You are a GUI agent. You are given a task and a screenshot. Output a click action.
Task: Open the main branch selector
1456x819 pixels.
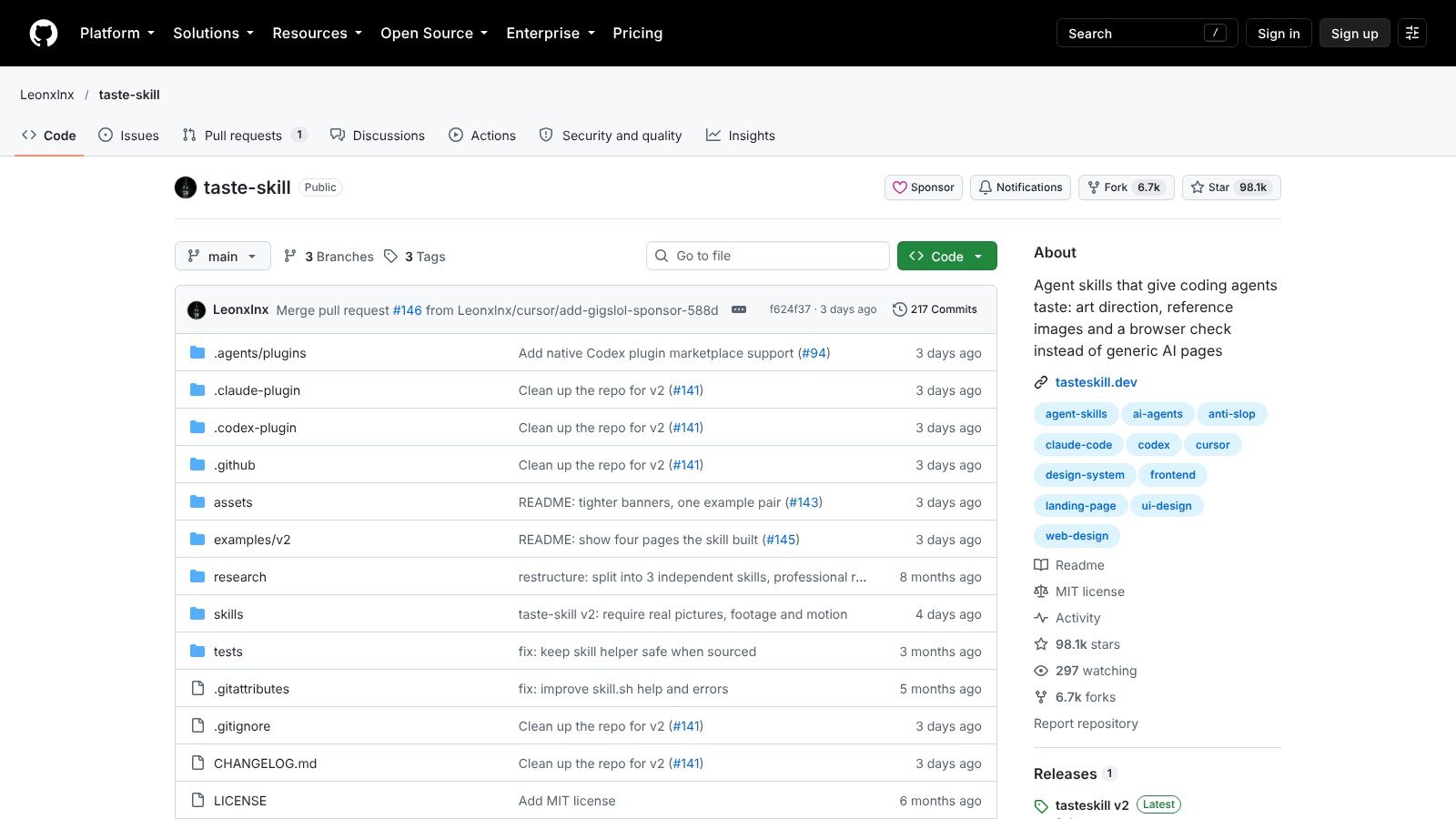[223, 256]
